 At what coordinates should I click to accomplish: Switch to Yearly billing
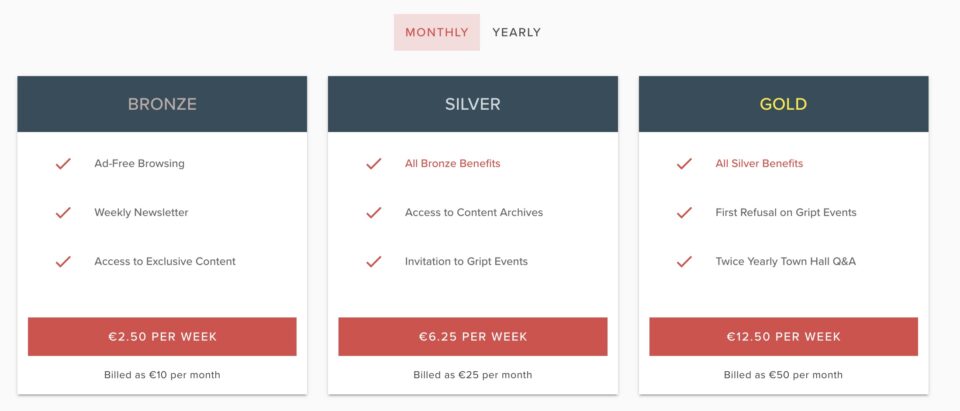516,32
